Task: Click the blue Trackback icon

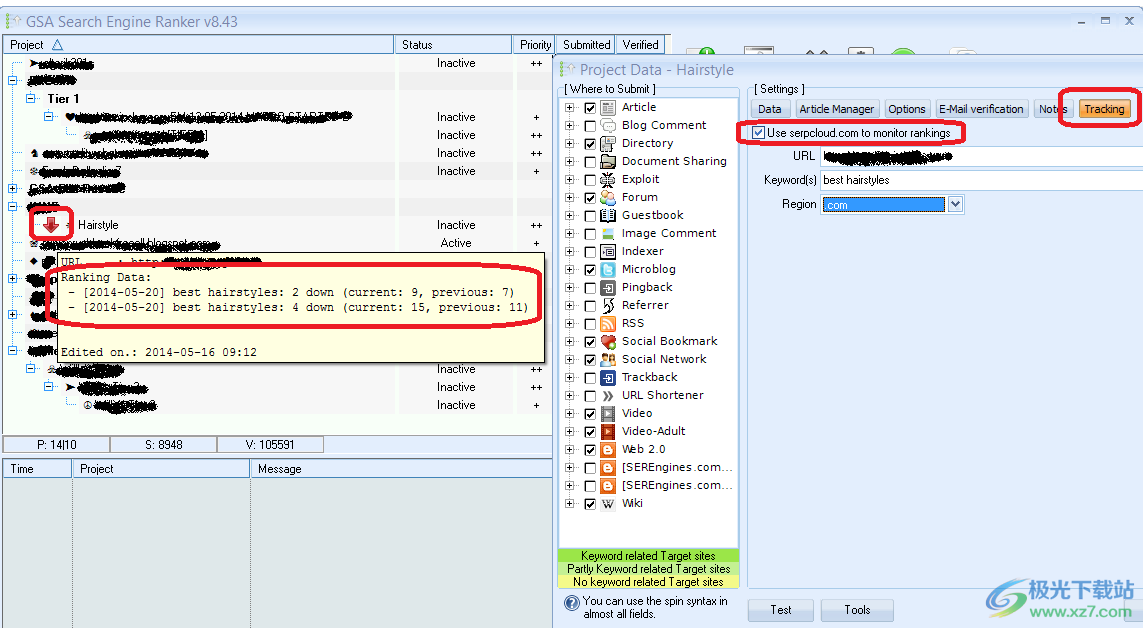Action: [x=608, y=378]
